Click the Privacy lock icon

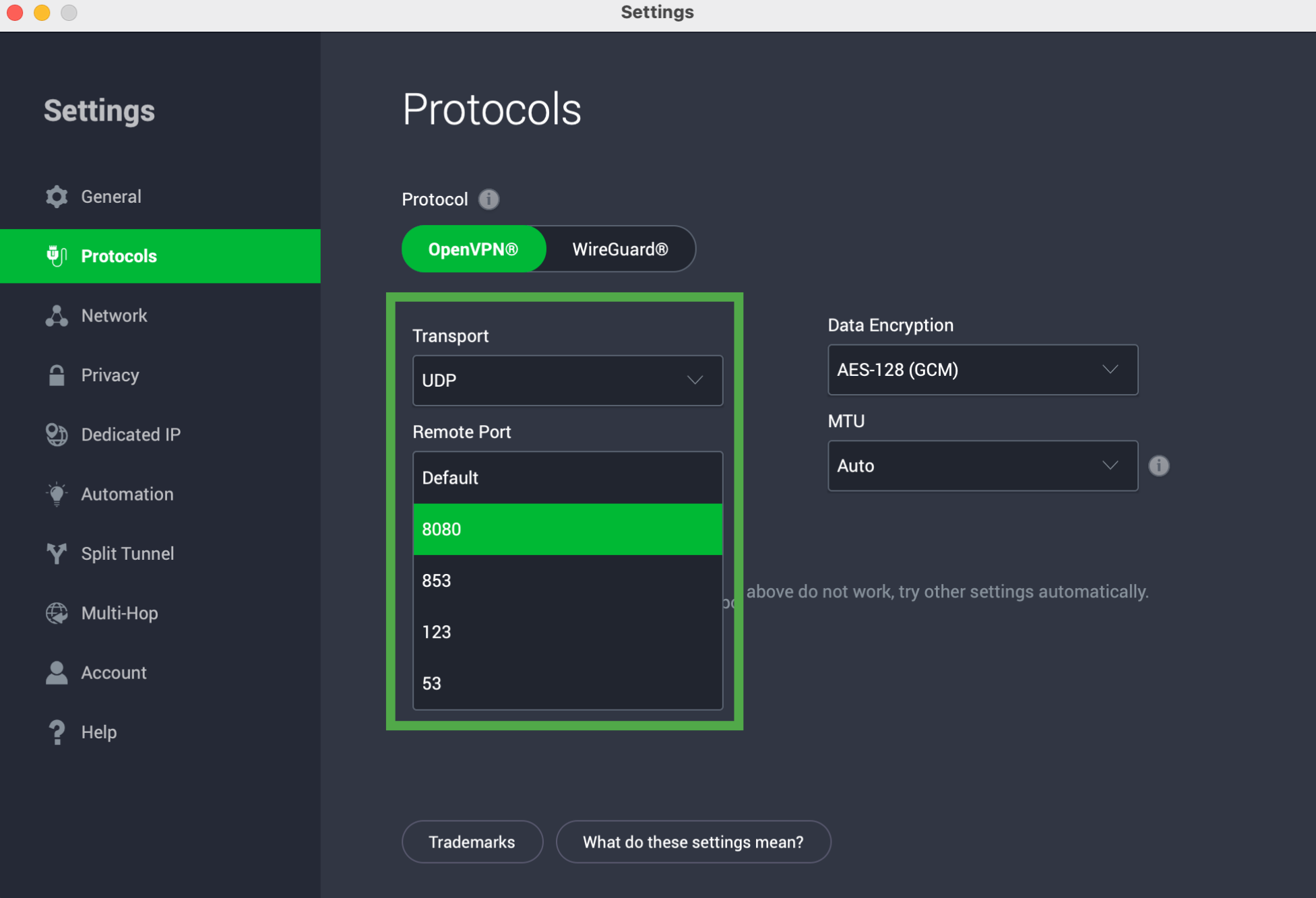(x=57, y=375)
